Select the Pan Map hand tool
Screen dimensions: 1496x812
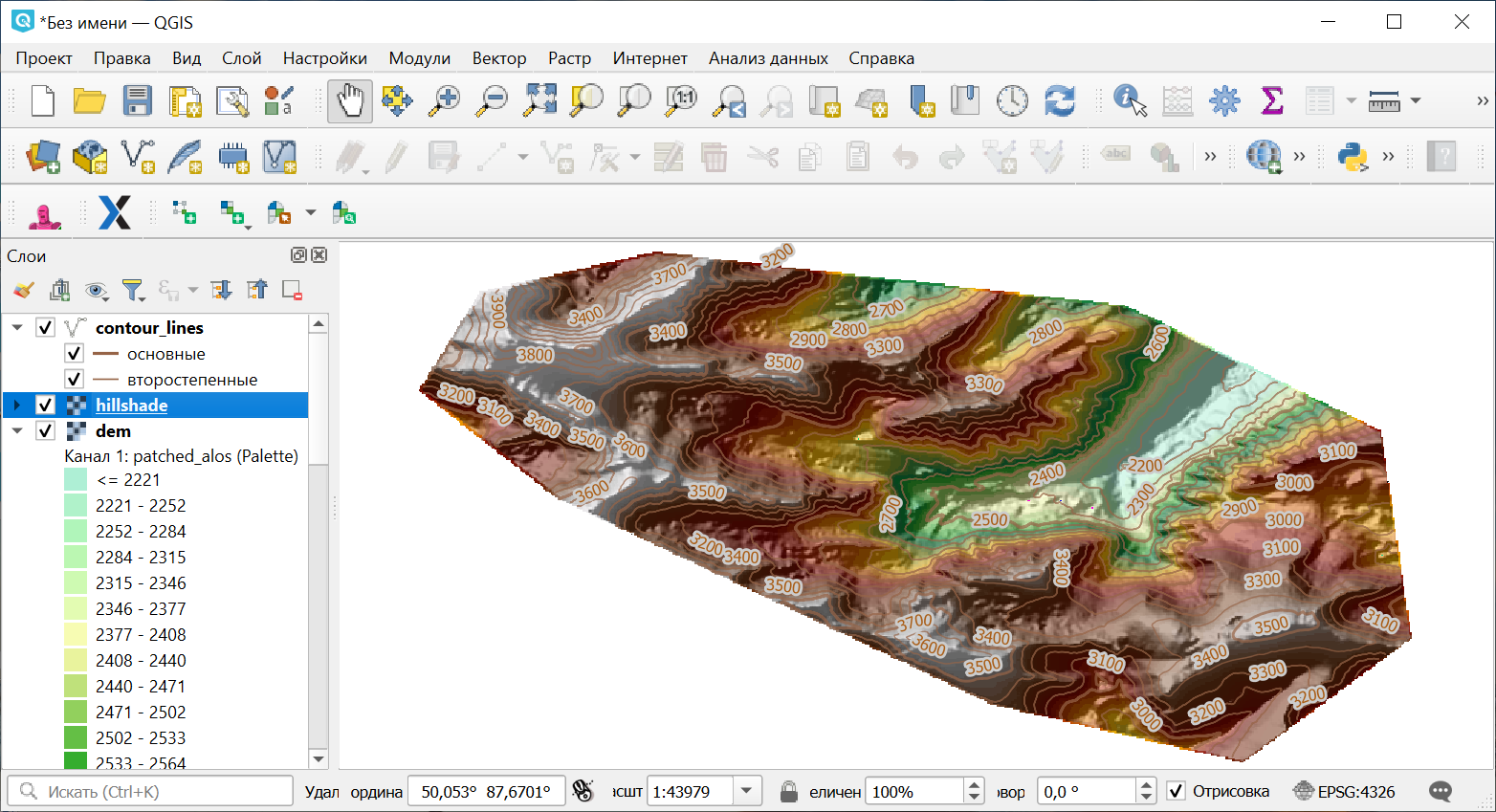pos(350,101)
